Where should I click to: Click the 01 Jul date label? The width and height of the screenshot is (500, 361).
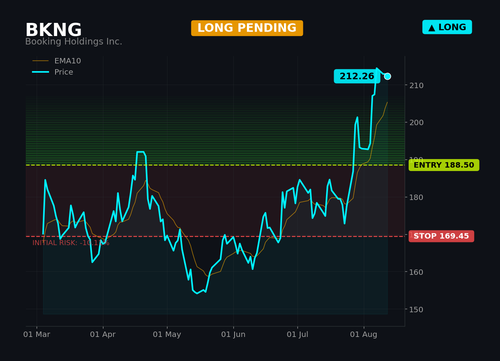[298, 334]
